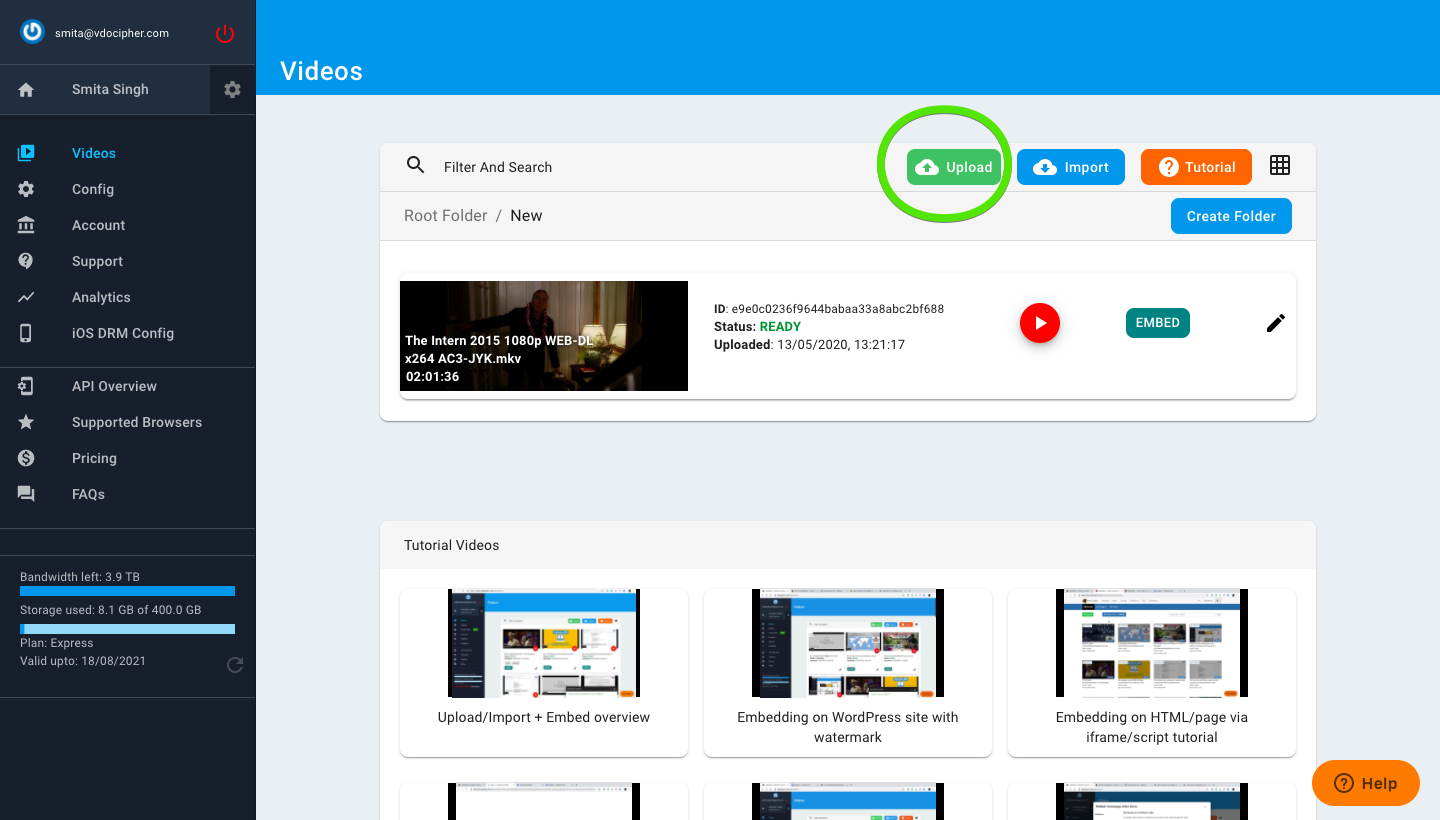Play the video with the red play button
1440x820 pixels.
pyautogui.click(x=1040, y=323)
